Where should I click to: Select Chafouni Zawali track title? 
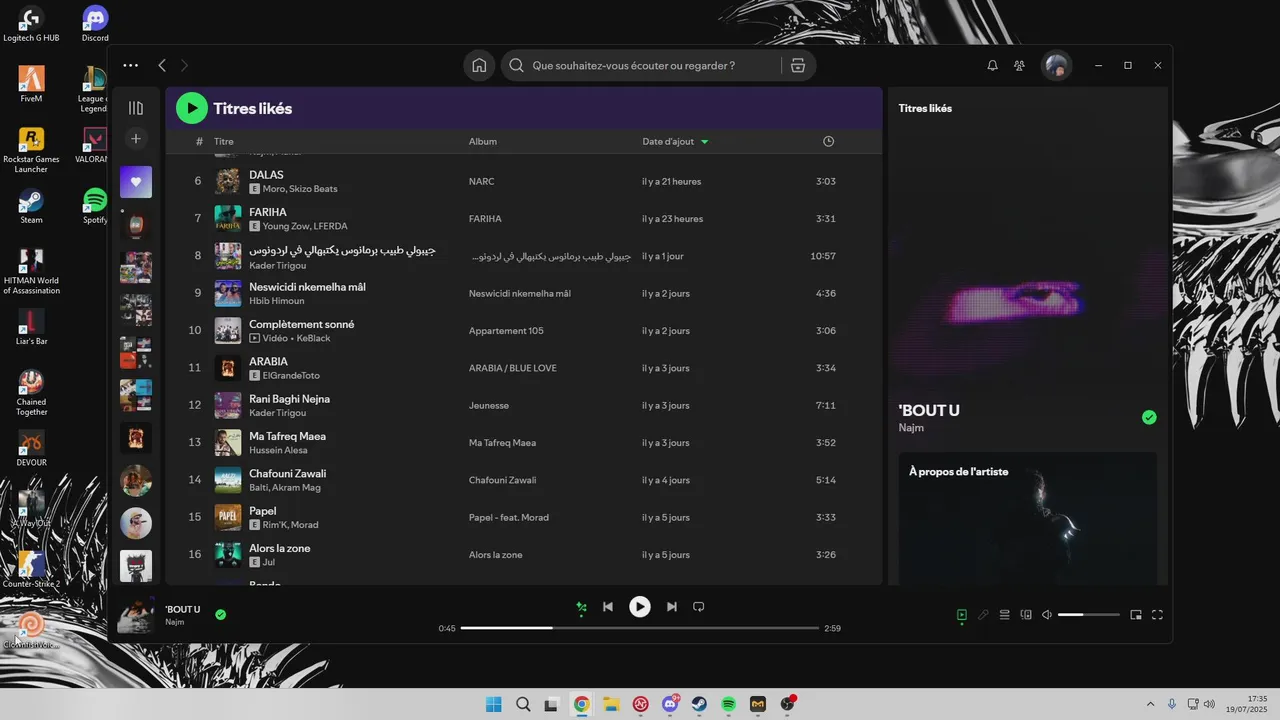tap(288, 473)
